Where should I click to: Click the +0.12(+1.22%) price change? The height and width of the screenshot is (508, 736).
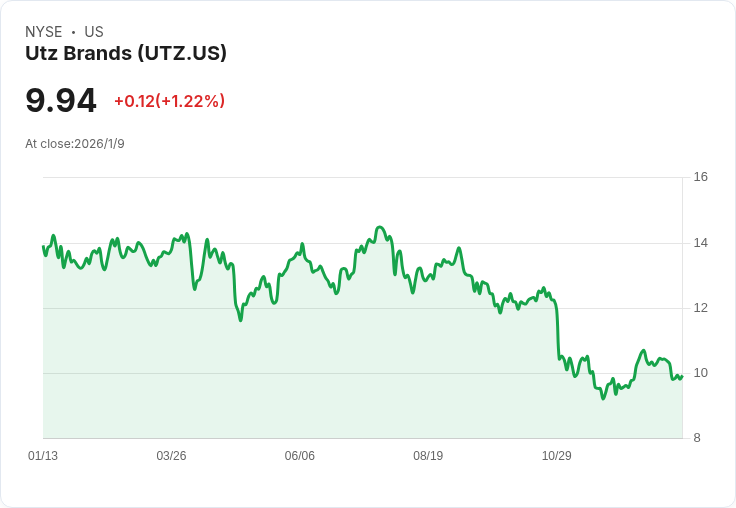(169, 101)
